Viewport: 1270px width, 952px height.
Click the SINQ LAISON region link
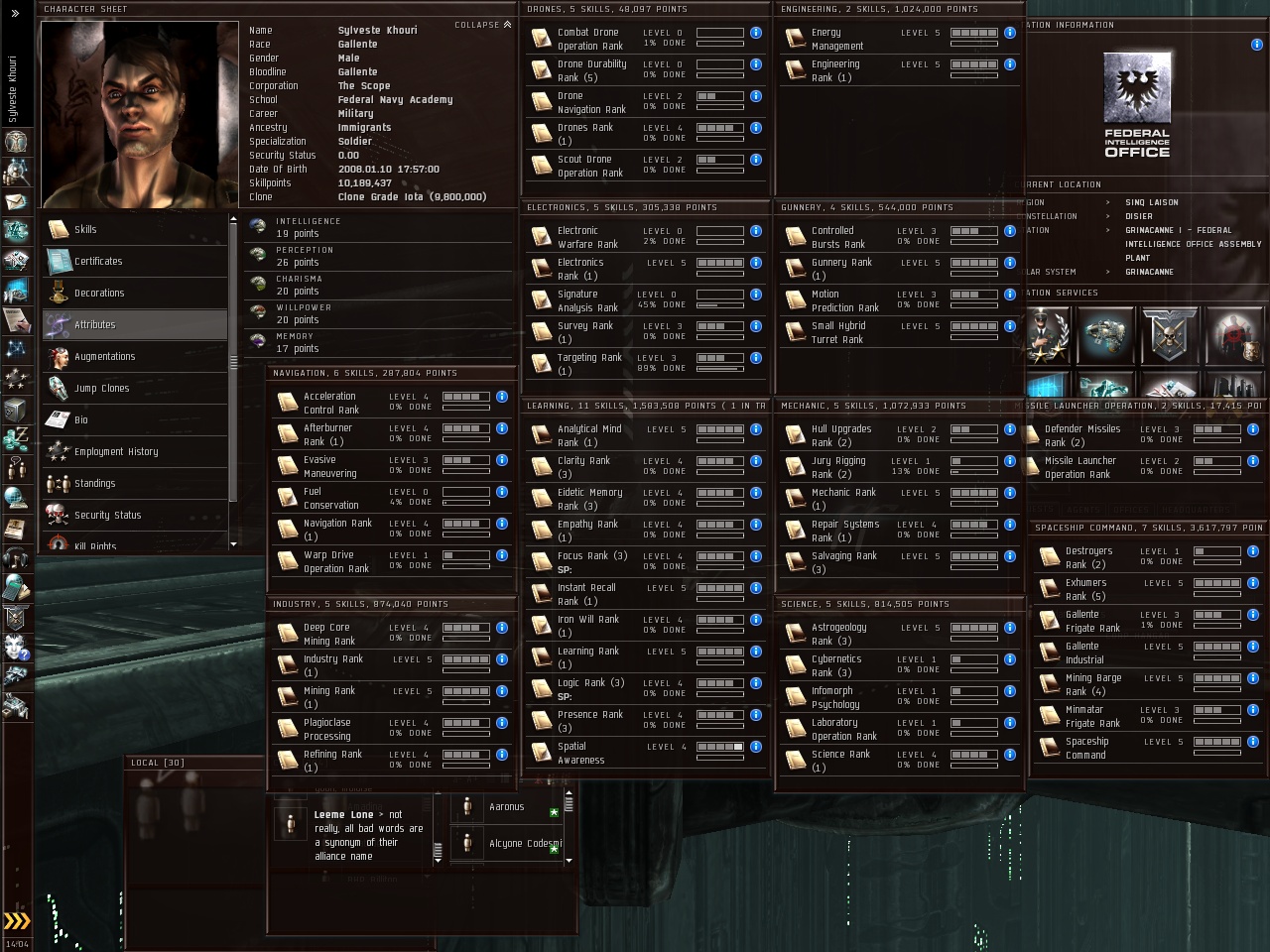pos(1152,202)
